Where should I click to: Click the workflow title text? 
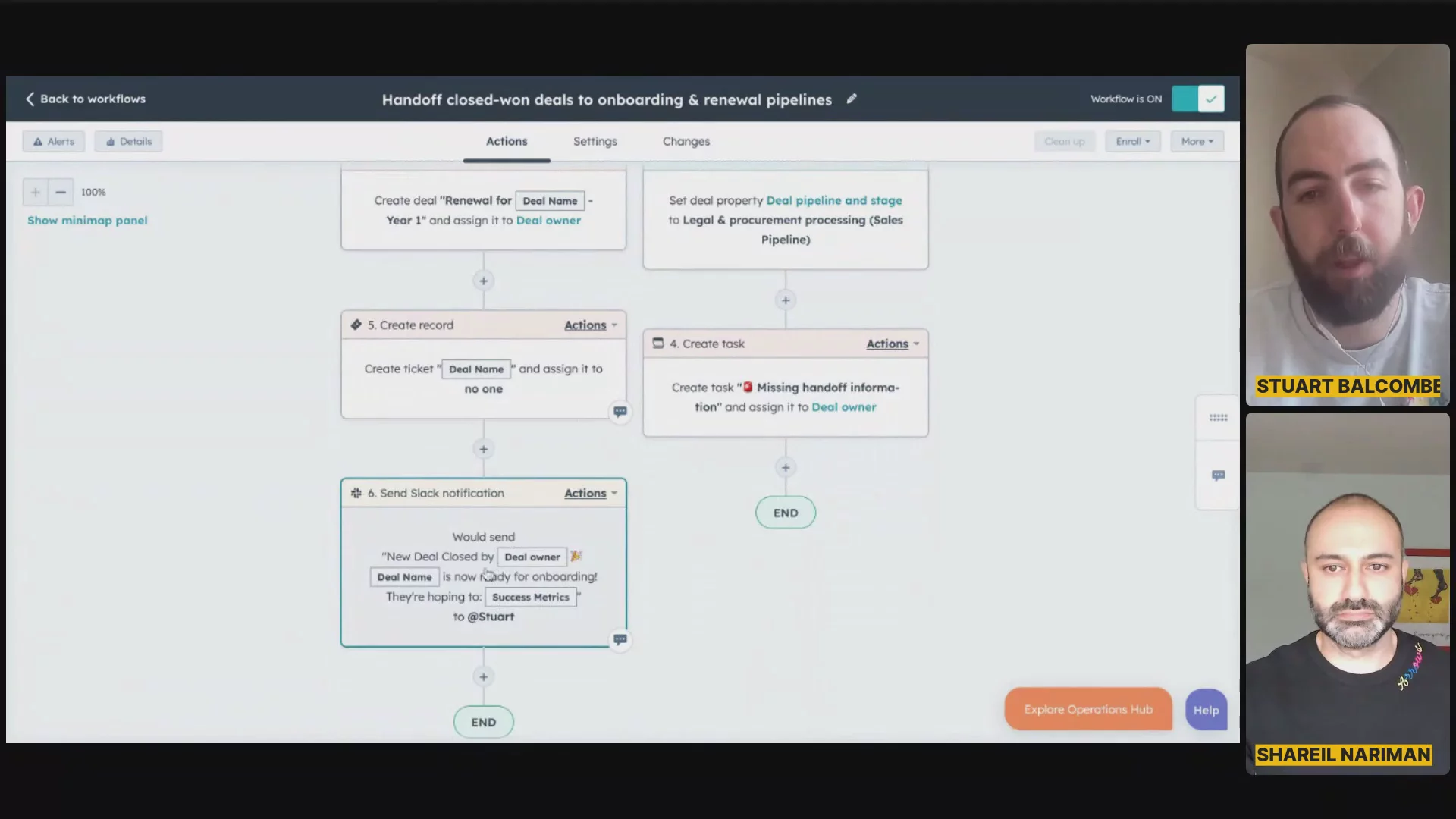point(607,99)
